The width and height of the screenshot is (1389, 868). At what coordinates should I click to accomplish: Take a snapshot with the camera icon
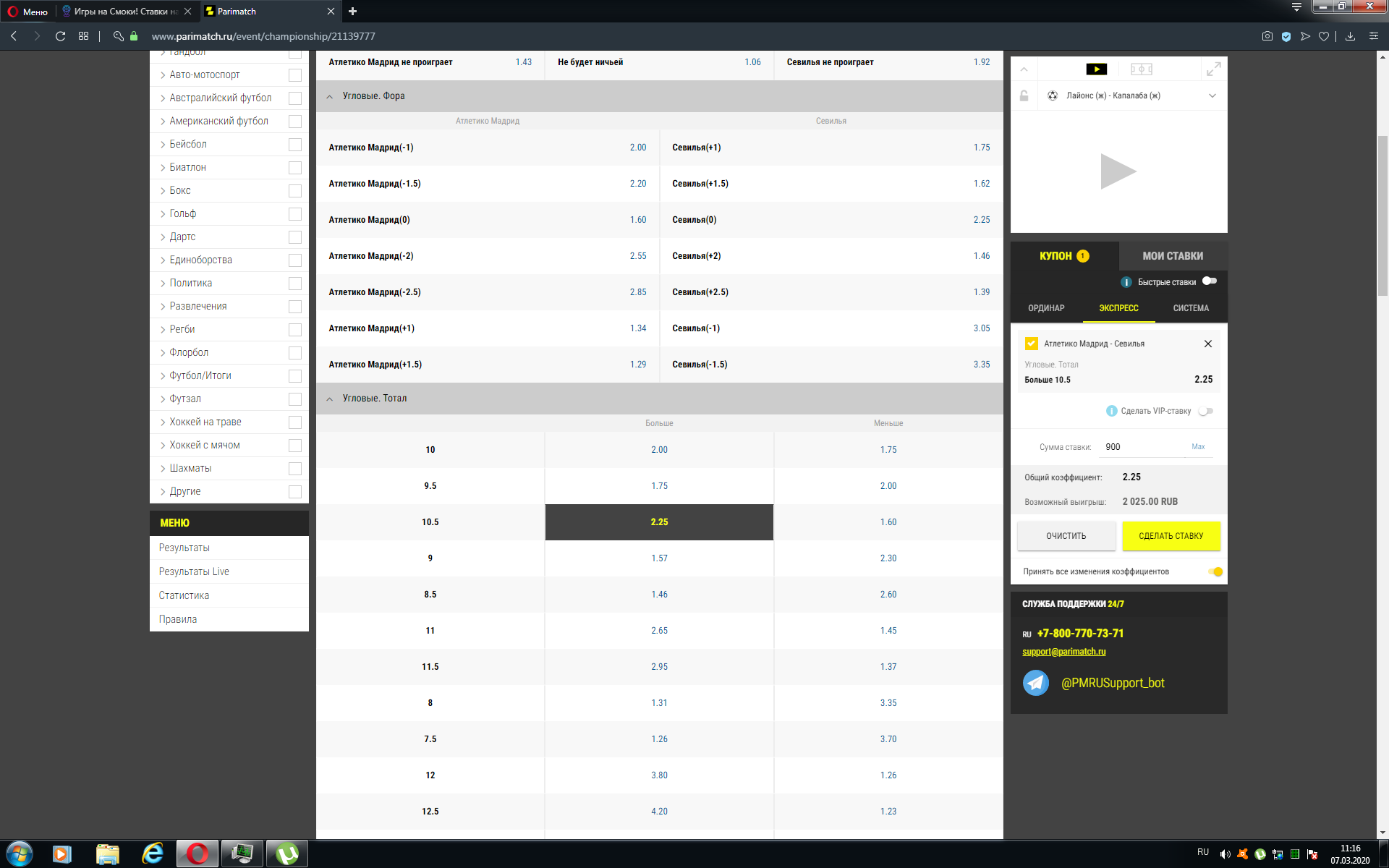(1267, 36)
